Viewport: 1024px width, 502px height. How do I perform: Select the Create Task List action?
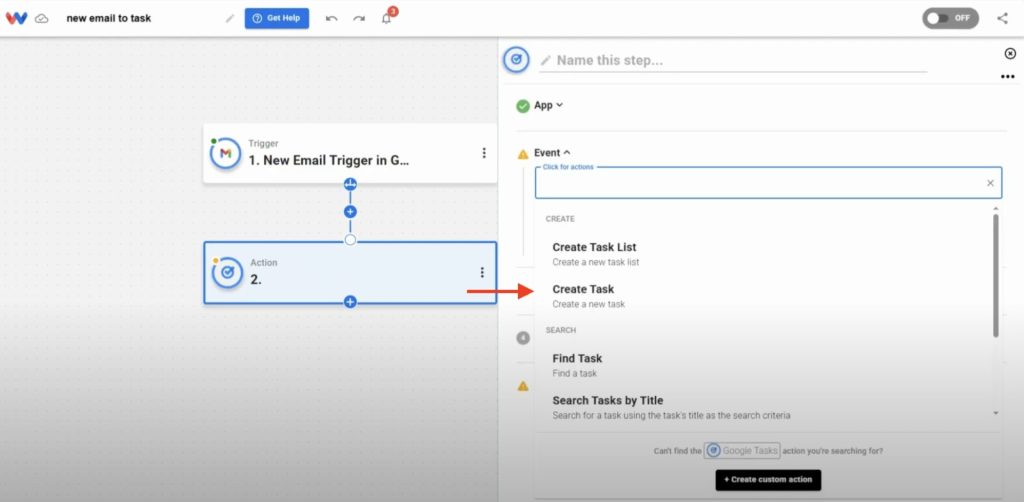tap(764, 254)
